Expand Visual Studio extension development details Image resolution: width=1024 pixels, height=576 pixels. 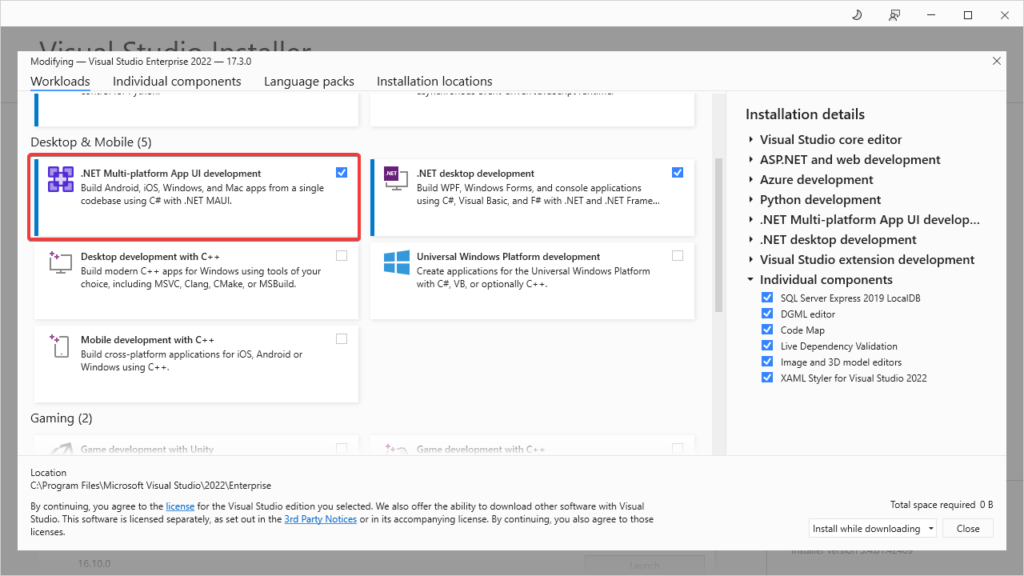pyautogui.click(x=751, y=259)
